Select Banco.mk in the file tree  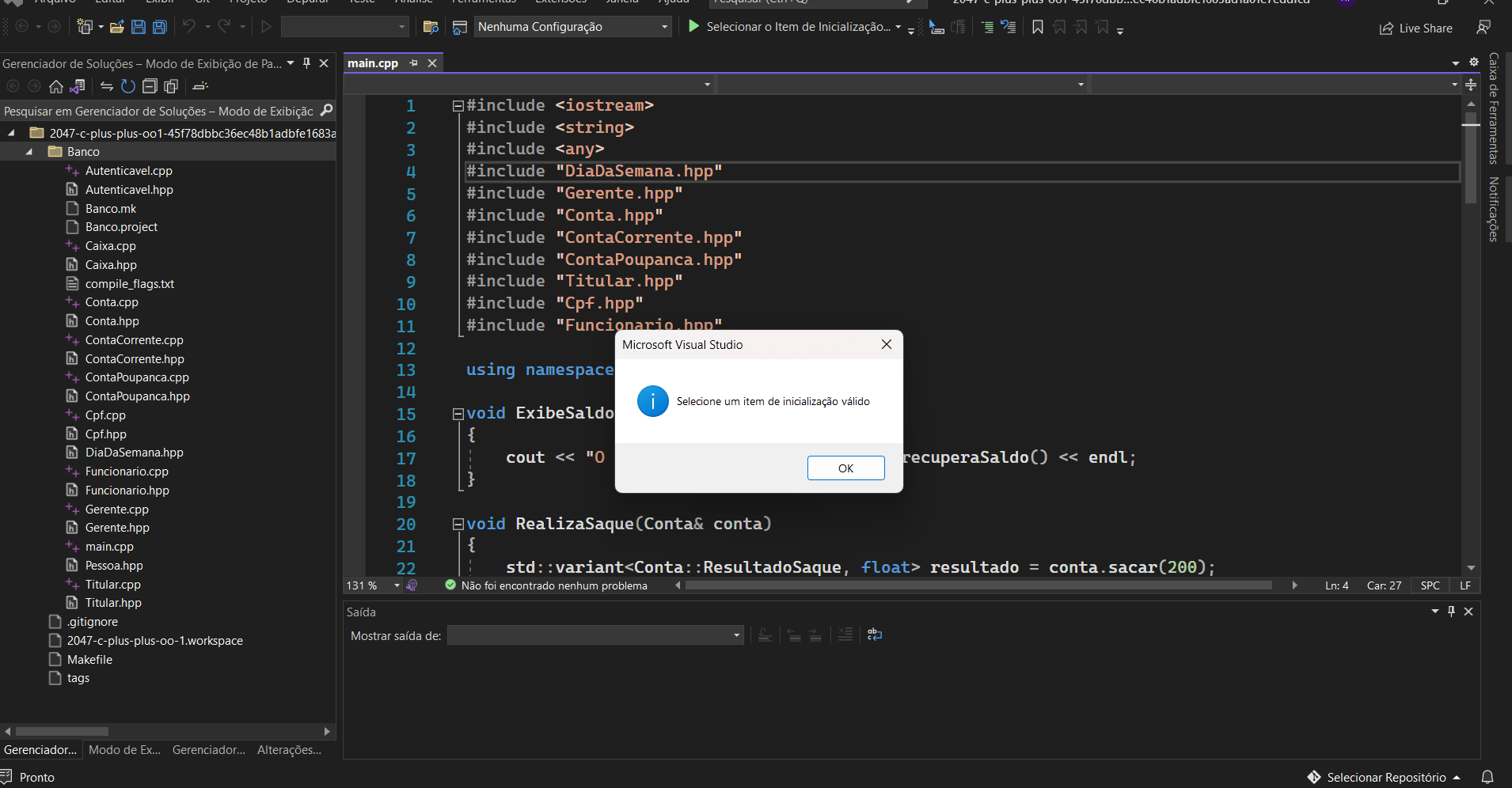tap(111, 209)
